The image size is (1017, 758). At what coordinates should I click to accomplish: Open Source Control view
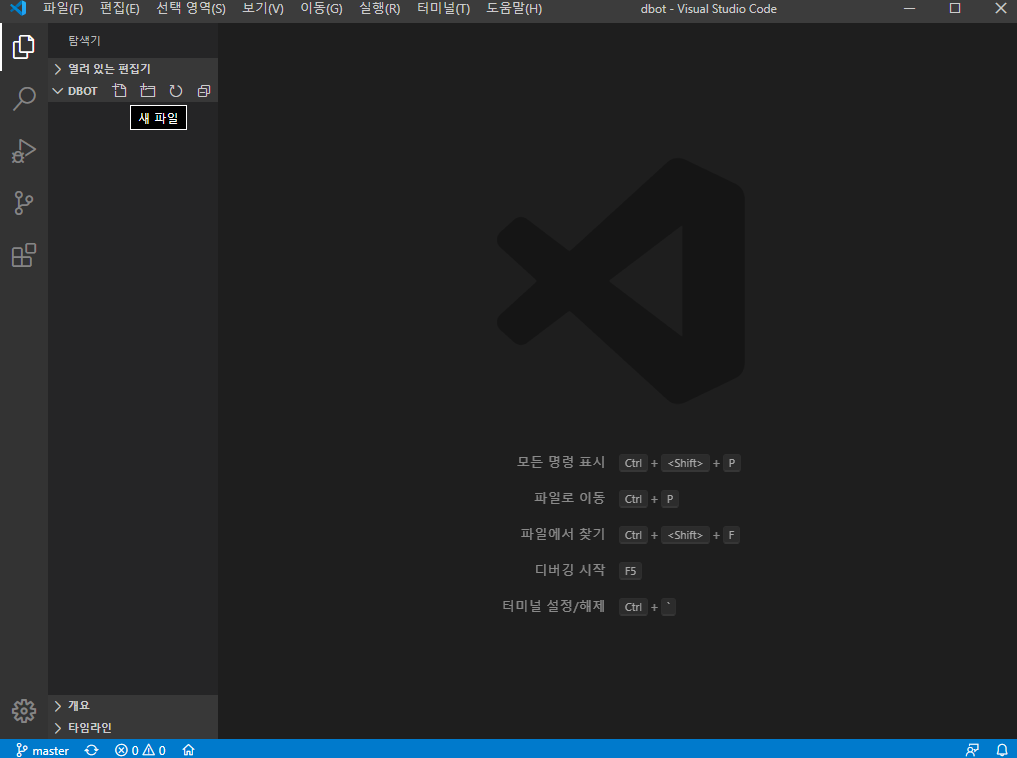(x=23, y=203)
